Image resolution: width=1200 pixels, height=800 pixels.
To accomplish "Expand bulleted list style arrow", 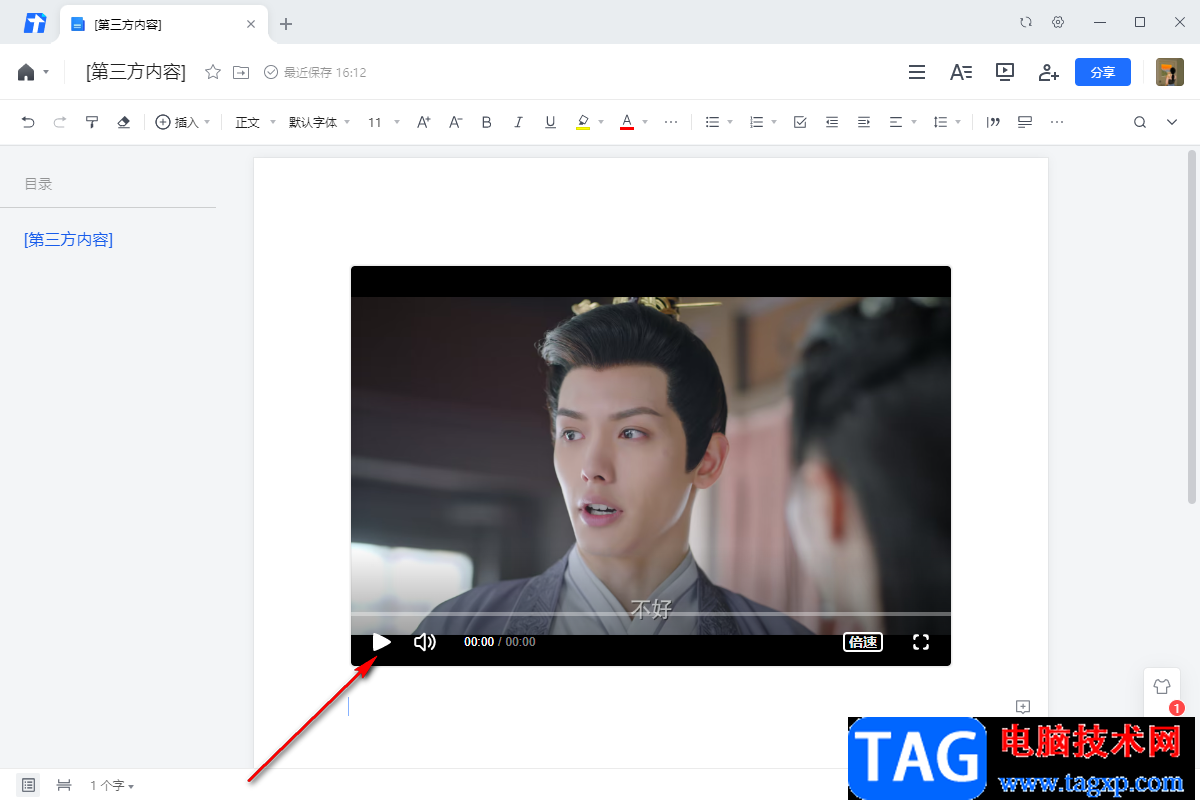I will coord(730,122).
